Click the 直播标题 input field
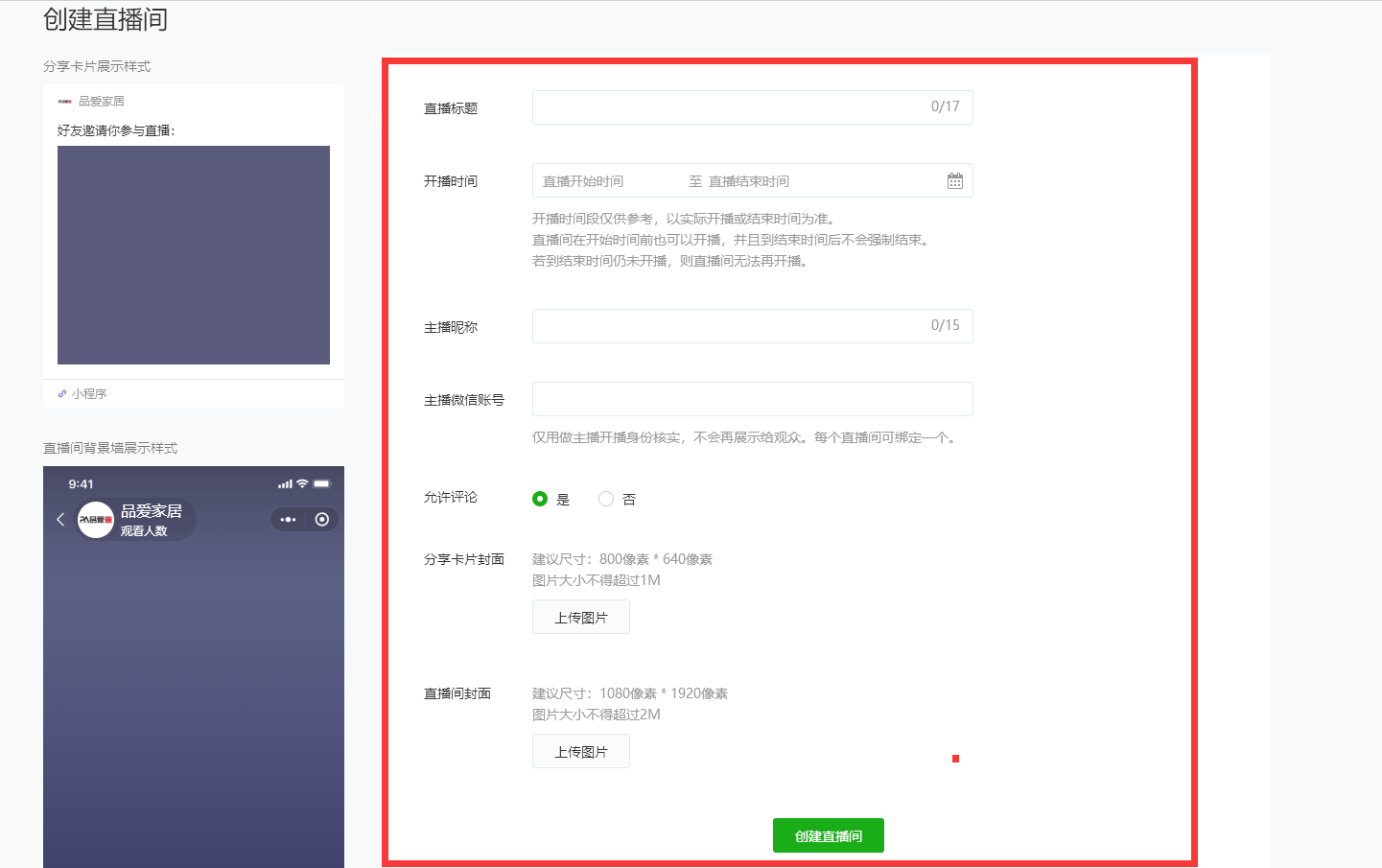 [x=752, y=107]
